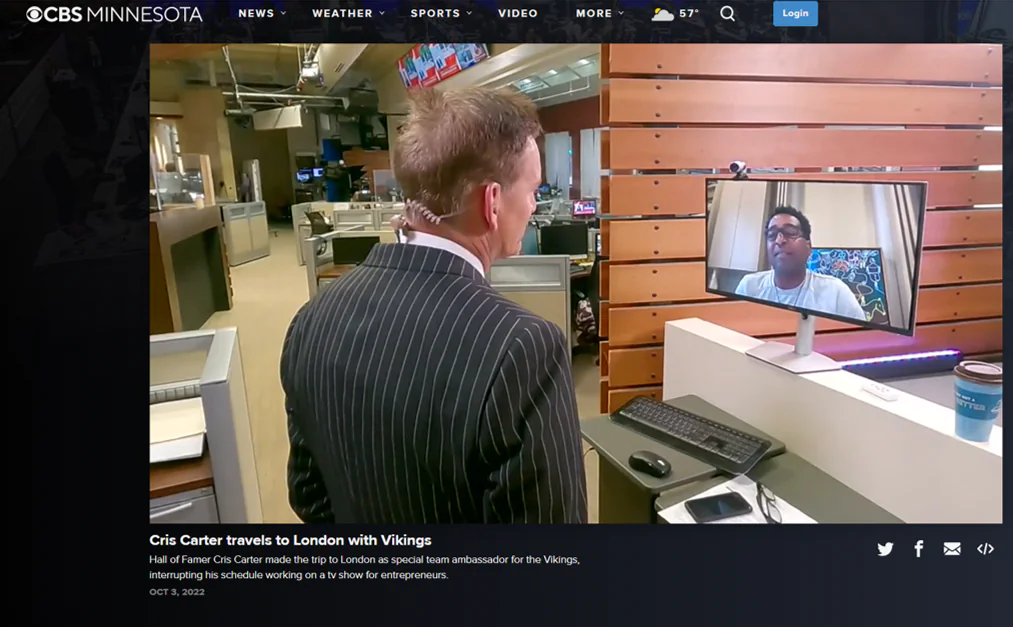Click the CBS Minnesota logo
1013x627 pixels.
114,14
